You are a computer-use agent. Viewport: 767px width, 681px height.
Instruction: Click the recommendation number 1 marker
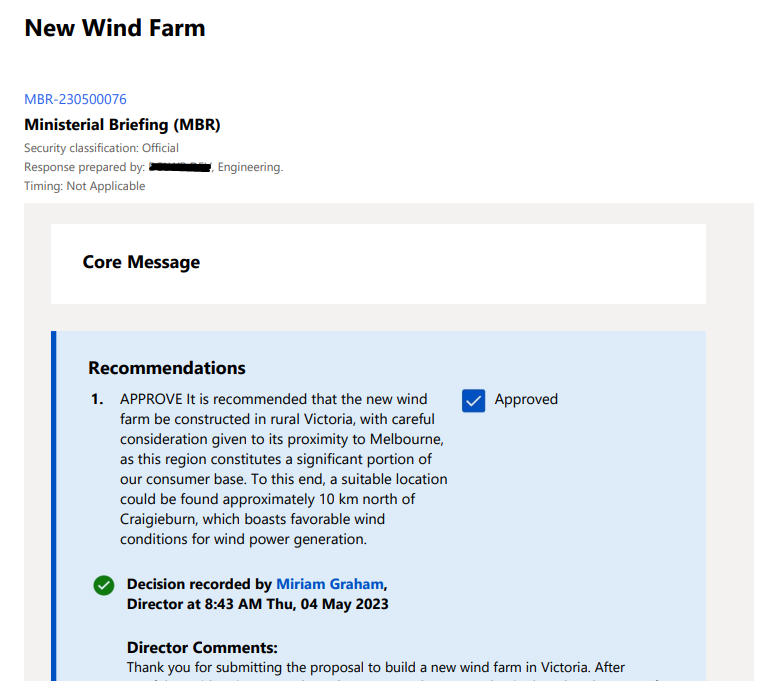(97, 399)
